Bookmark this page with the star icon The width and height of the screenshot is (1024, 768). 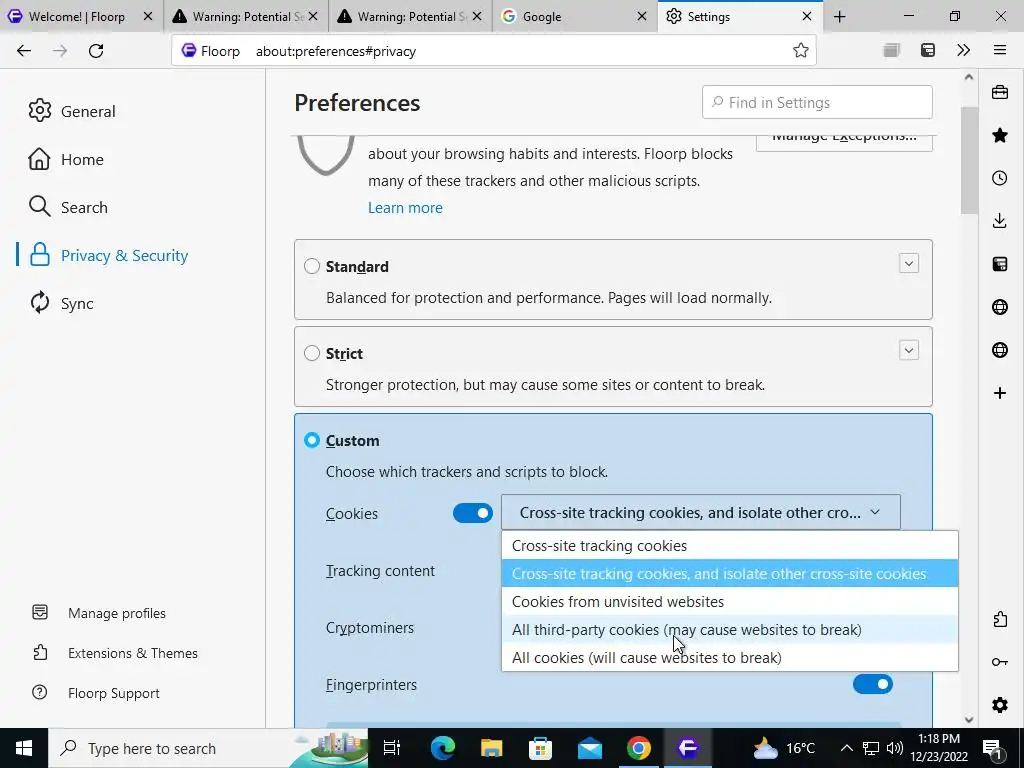tap(801, 51)
